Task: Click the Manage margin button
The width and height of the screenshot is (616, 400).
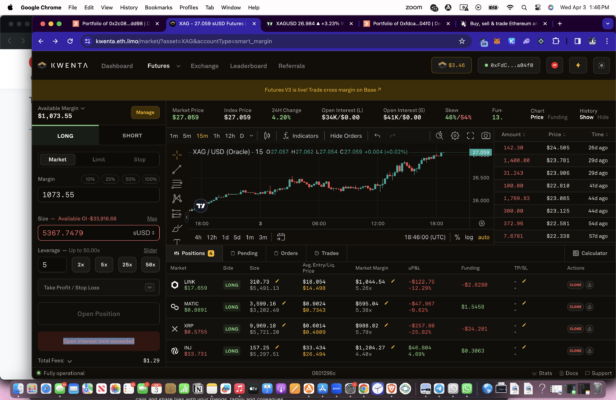Action: [145, 112]
